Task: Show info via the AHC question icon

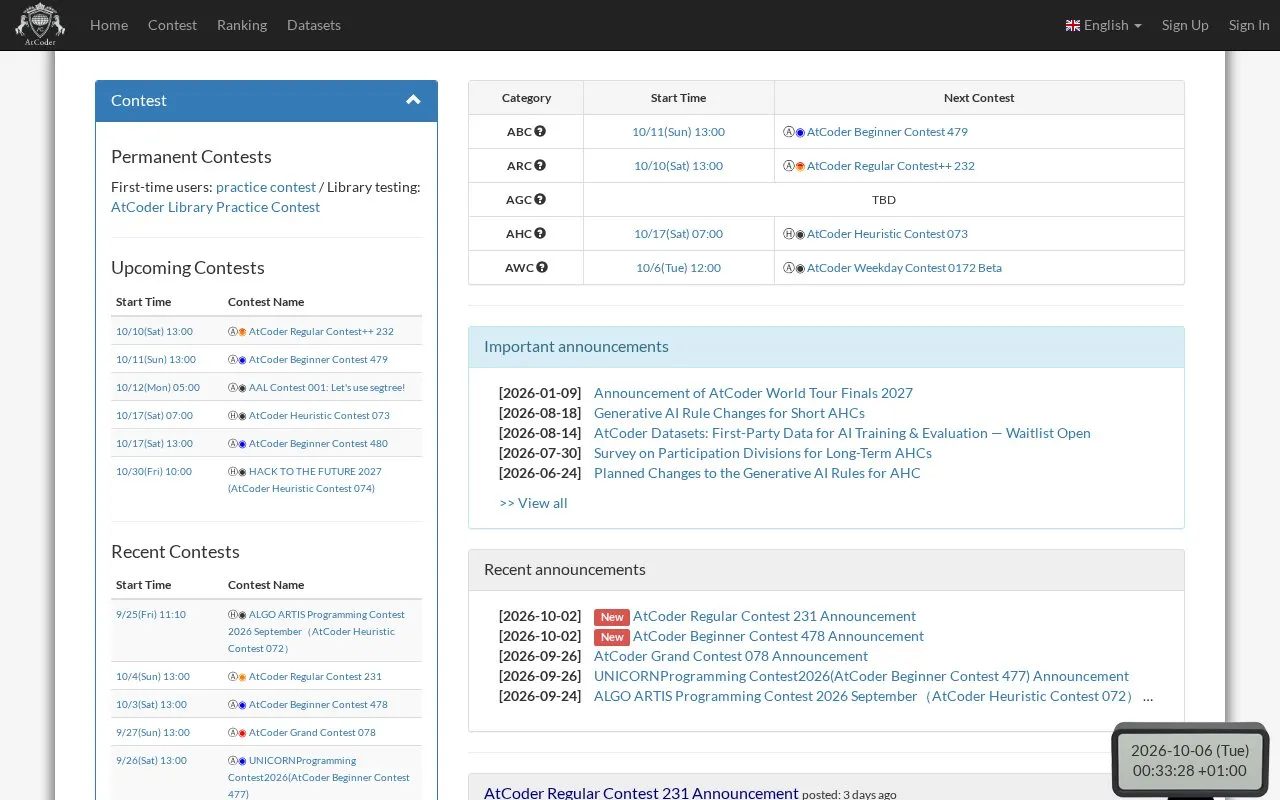Action: point(540,233)
